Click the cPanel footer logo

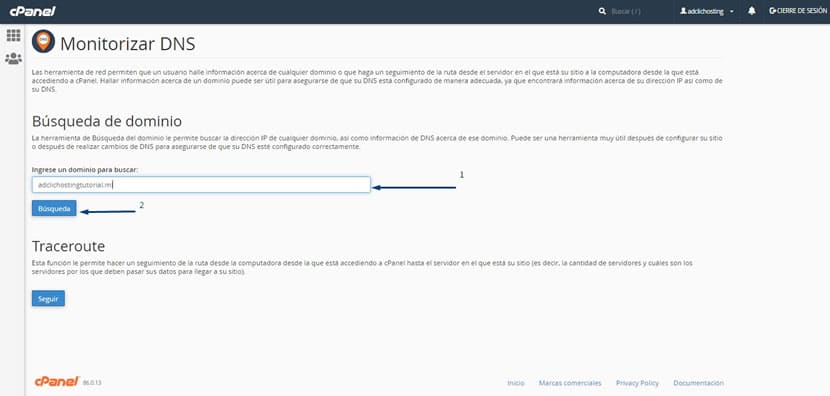[57, 381]
